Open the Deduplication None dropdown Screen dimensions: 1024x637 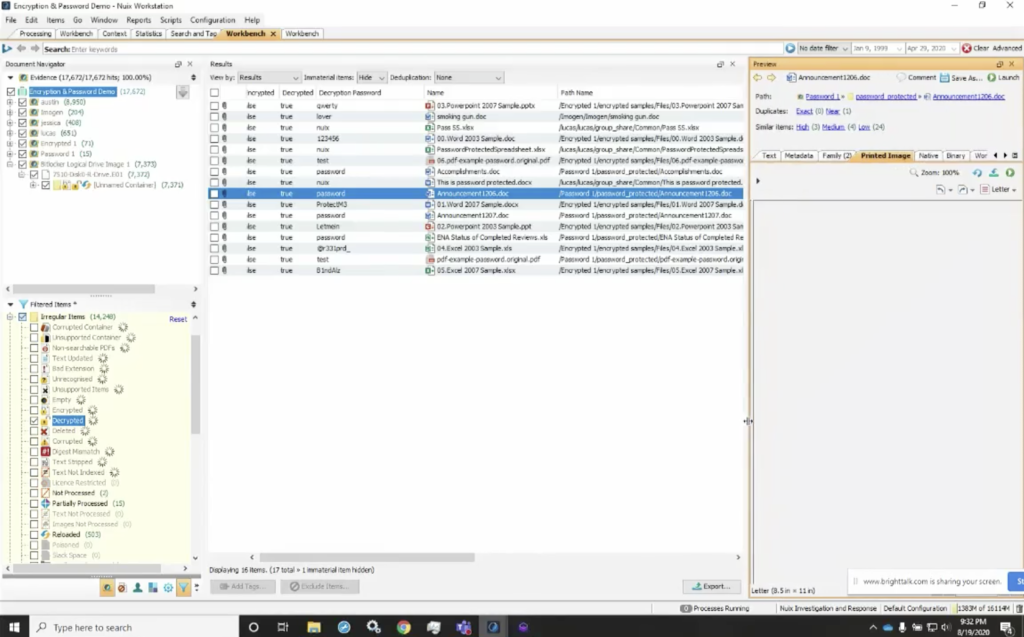[x=468, y=77]
